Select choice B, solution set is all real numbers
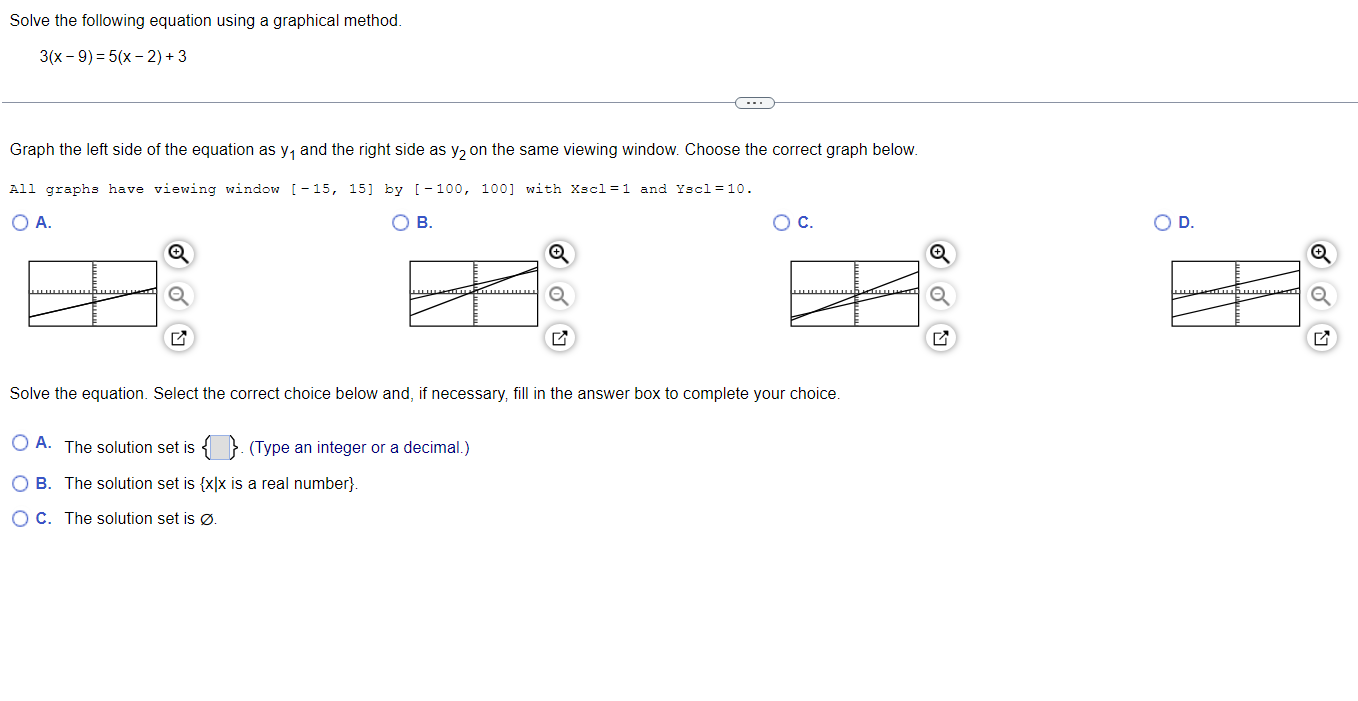This screenshot has height=701, width=1358. pyautogui.click(x=20, y=483)
